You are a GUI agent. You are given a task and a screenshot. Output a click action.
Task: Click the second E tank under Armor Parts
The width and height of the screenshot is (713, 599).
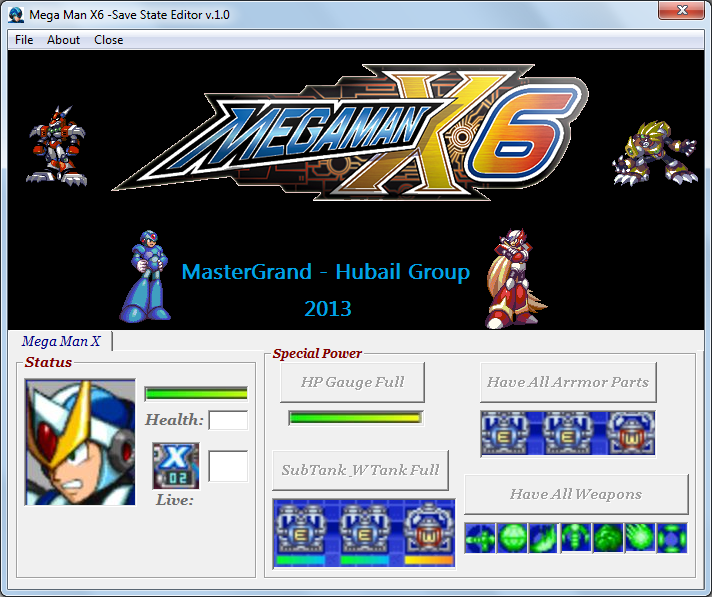pyautogui.click(x=568, y=433)
